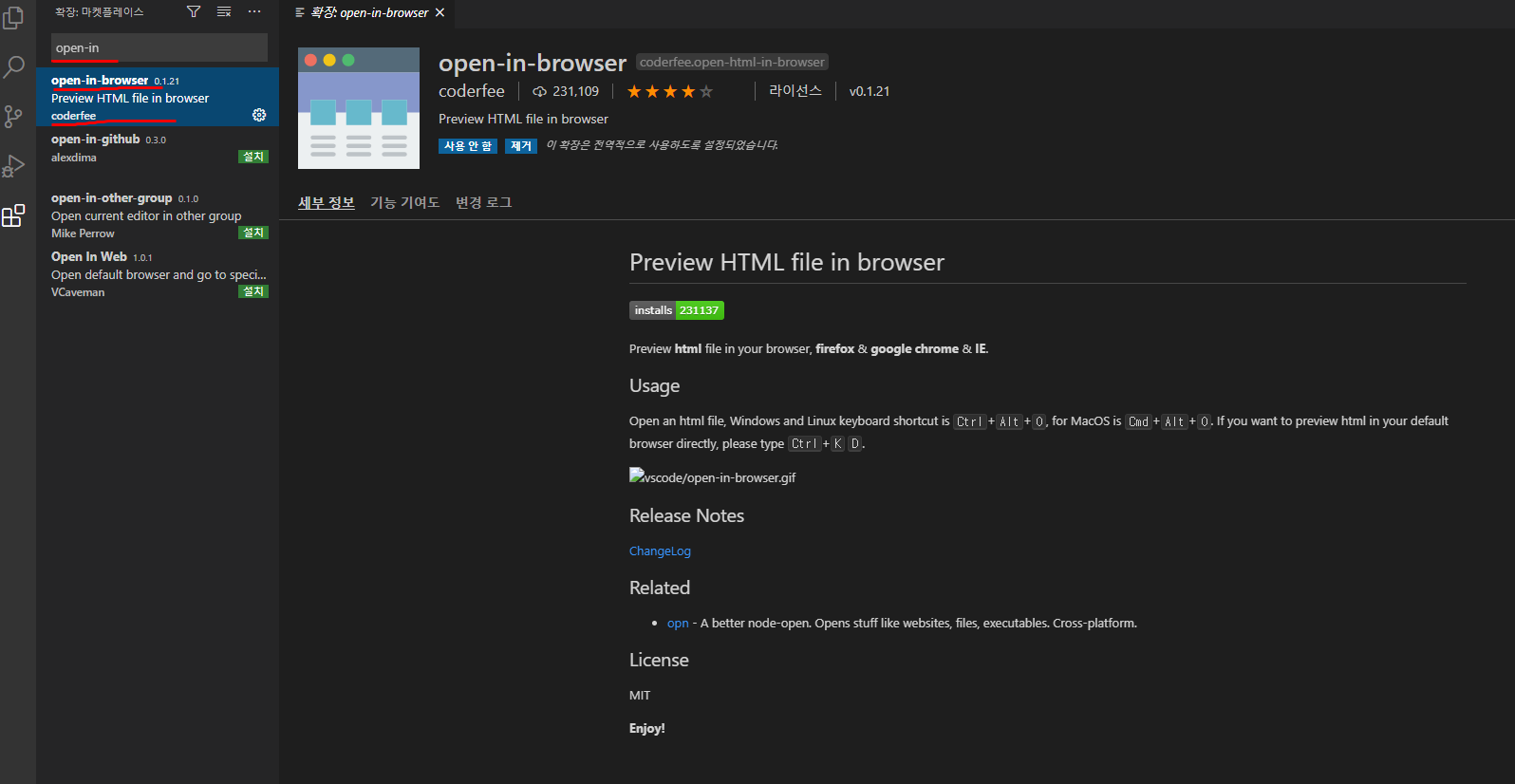
Task: Open the Source Control view
Action: click(x=13, y=116)
